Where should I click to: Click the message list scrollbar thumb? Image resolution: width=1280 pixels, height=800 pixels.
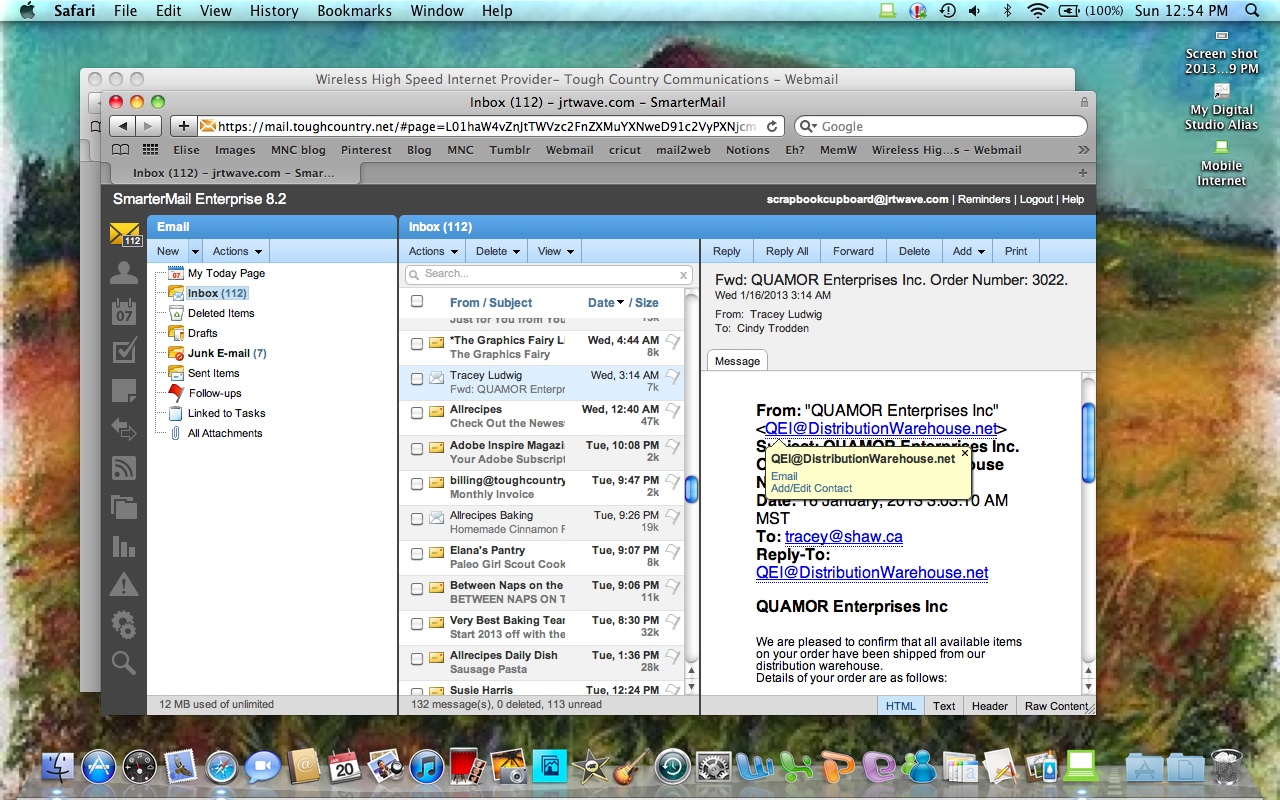(x=690, y=490)
